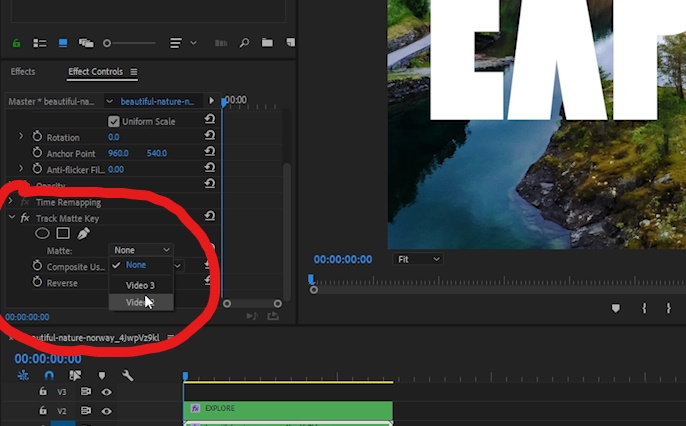
Task: Toggle Snap in Timeline magnet icon
Action: click(x=49, y=375)
